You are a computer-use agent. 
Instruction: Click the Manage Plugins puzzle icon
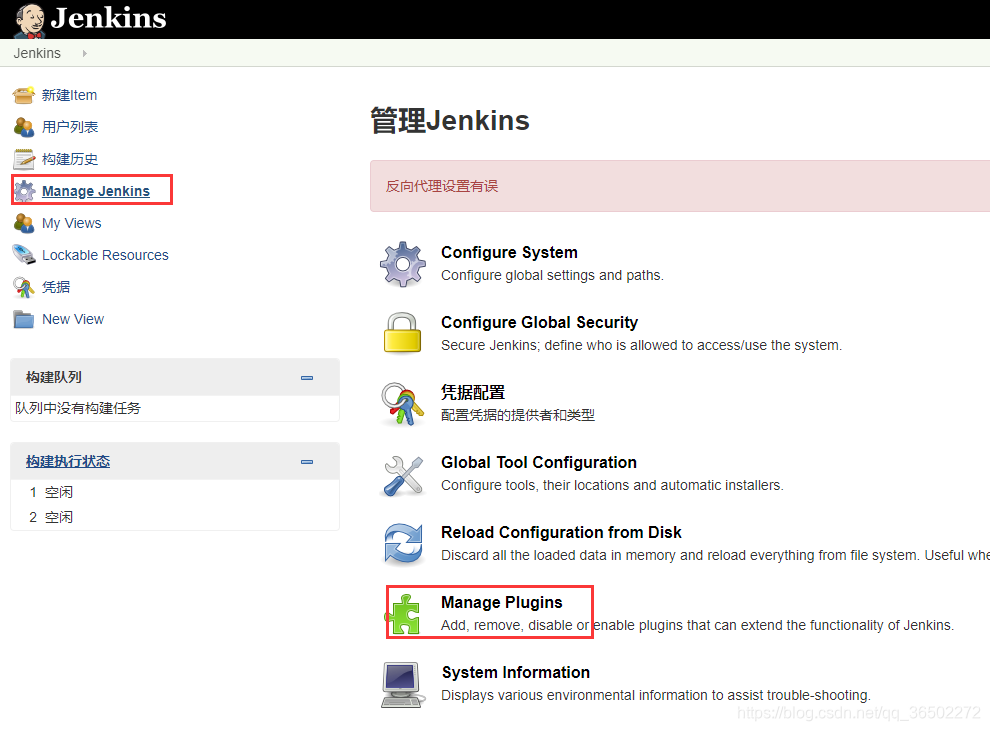(404, 614)
